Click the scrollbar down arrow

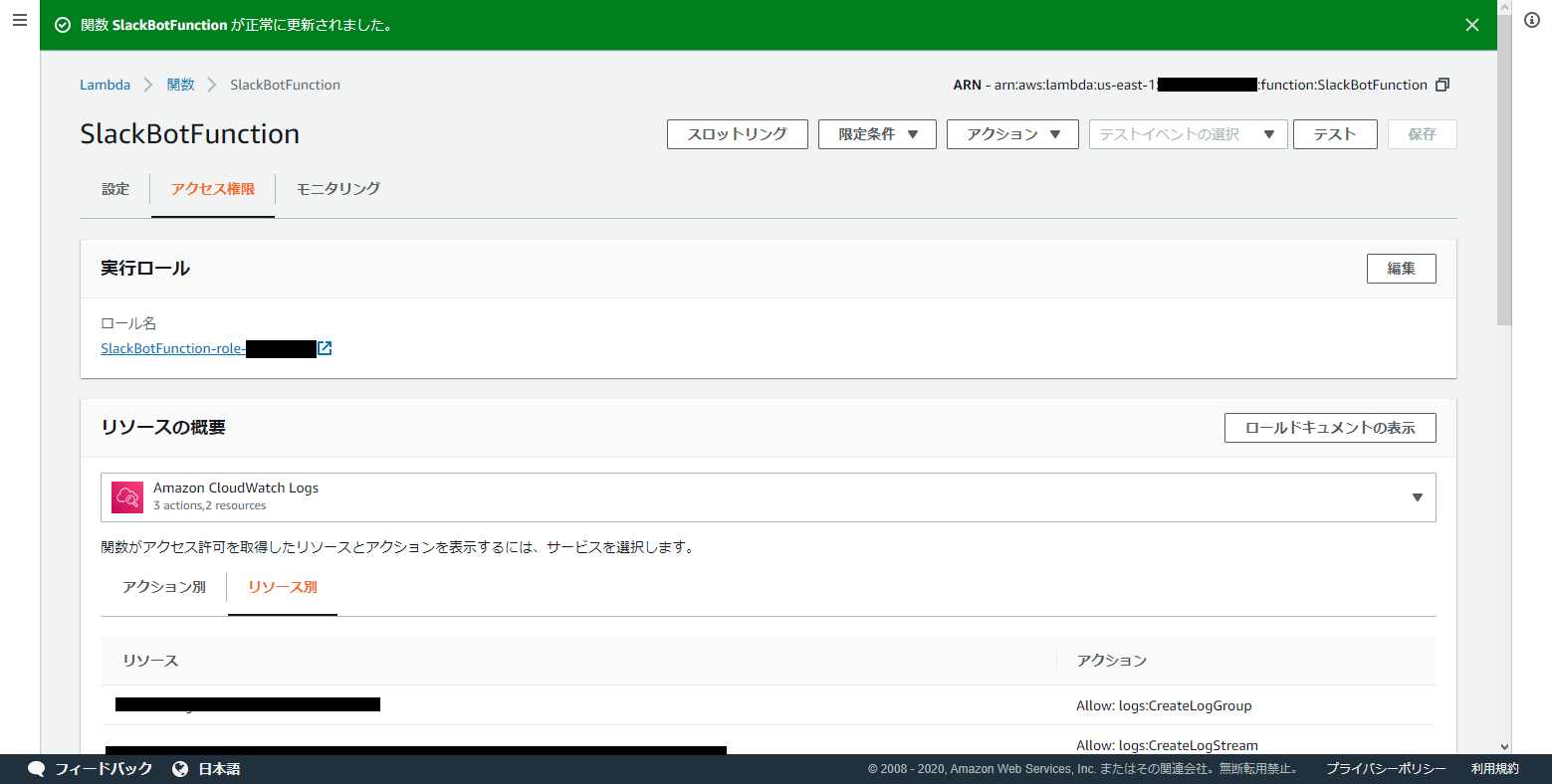pyautogui.click(x=1504, y=746)
